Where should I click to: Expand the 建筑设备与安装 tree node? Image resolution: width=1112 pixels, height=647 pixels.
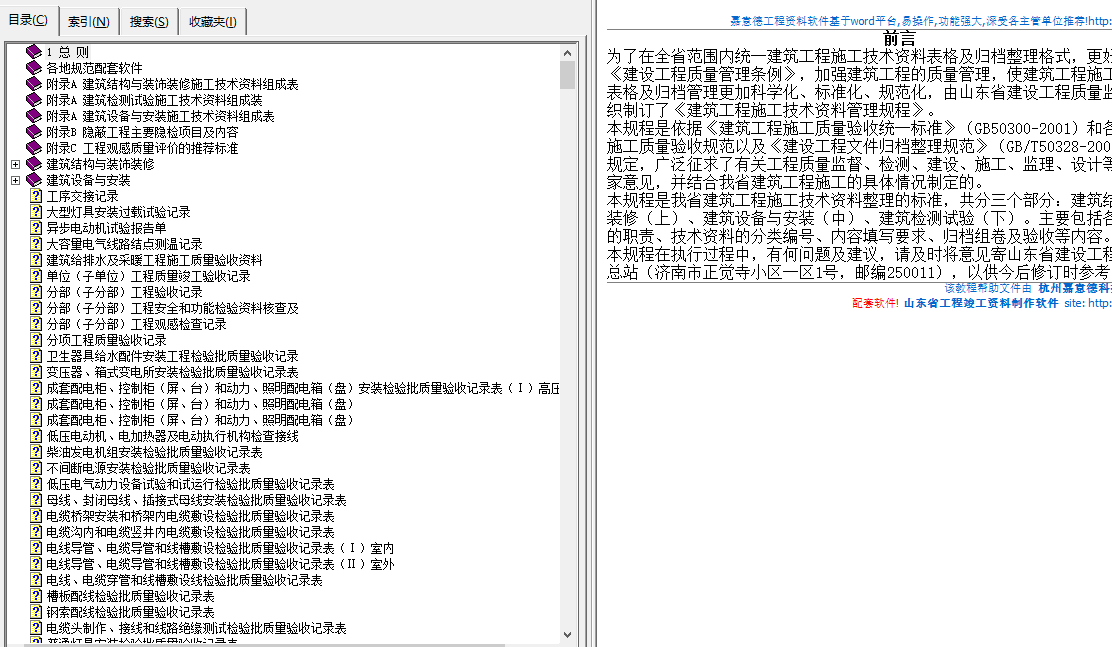(15, 180)
